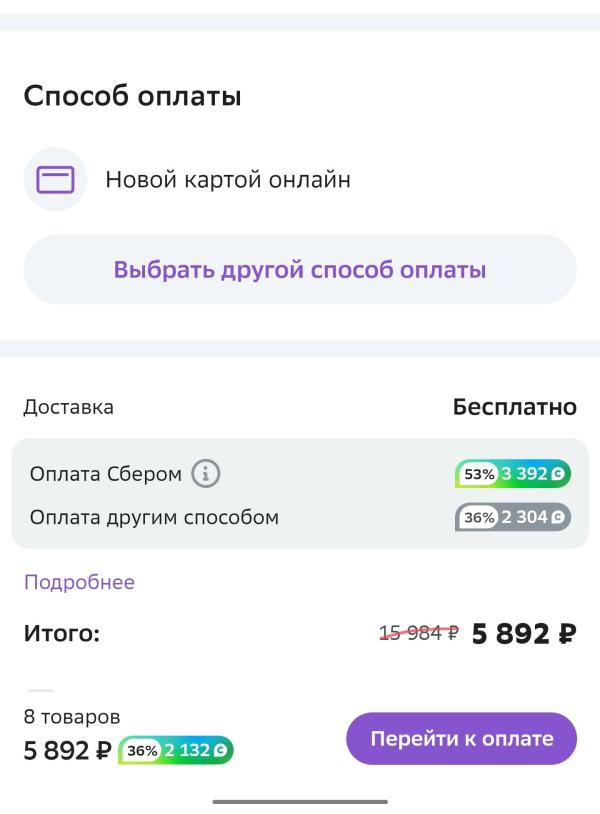Tap the purple credit card icon
The height and width of the screenshot is (814, 600).
[x=55, y=180]
